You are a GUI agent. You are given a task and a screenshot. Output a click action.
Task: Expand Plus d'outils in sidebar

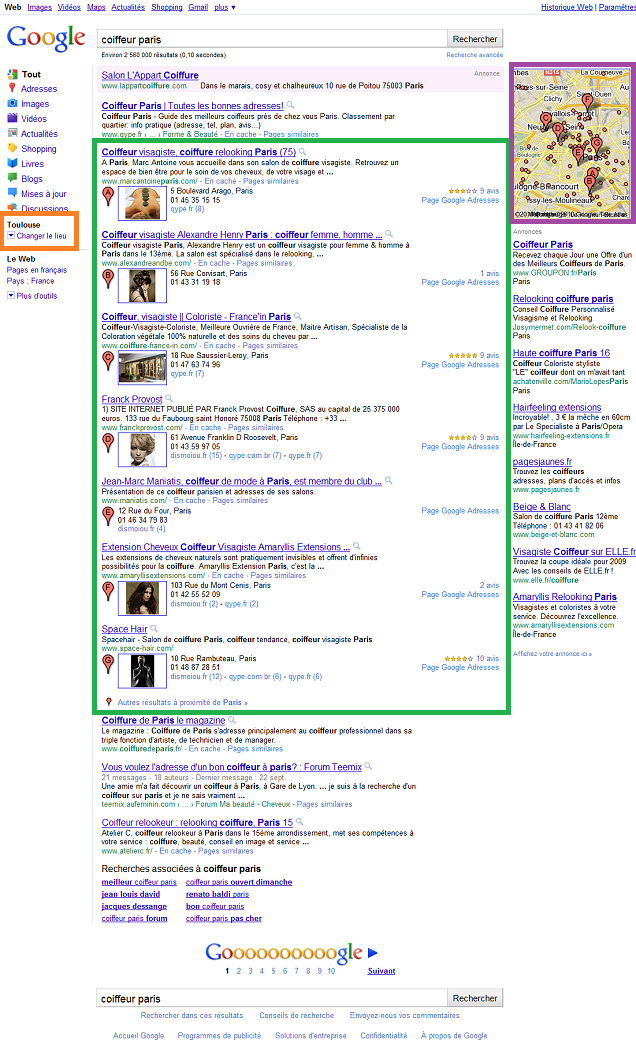tap(32, 296)
